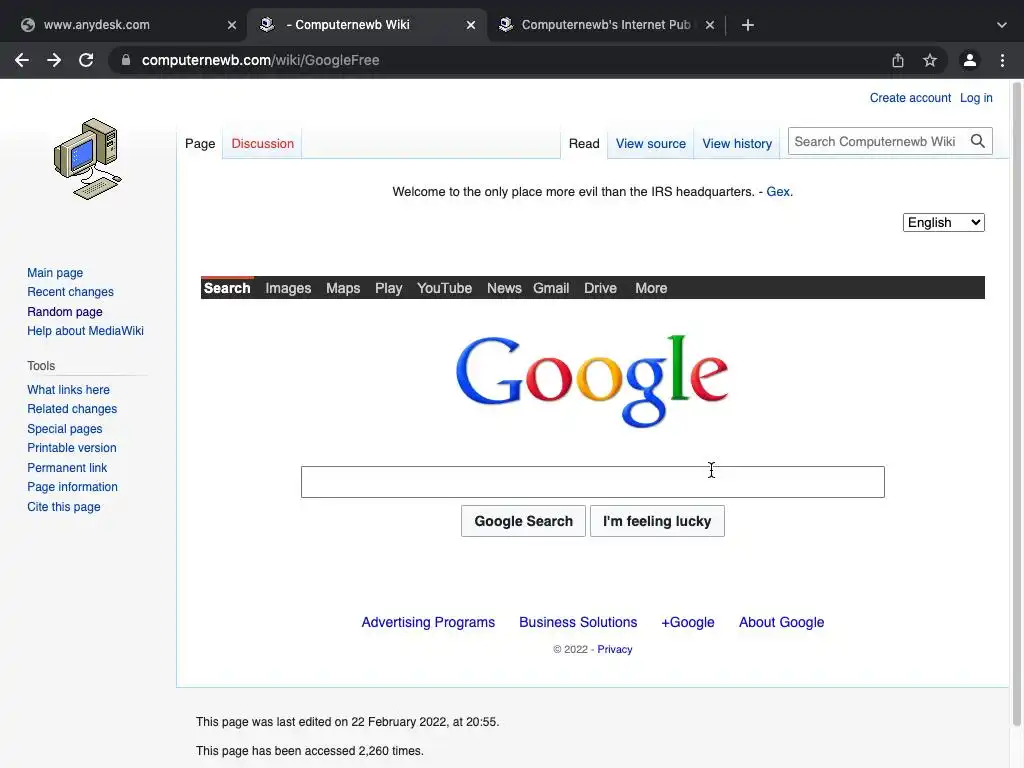Go forward in browser history
The image size is (1024, 768).
(x=54, y=60)
